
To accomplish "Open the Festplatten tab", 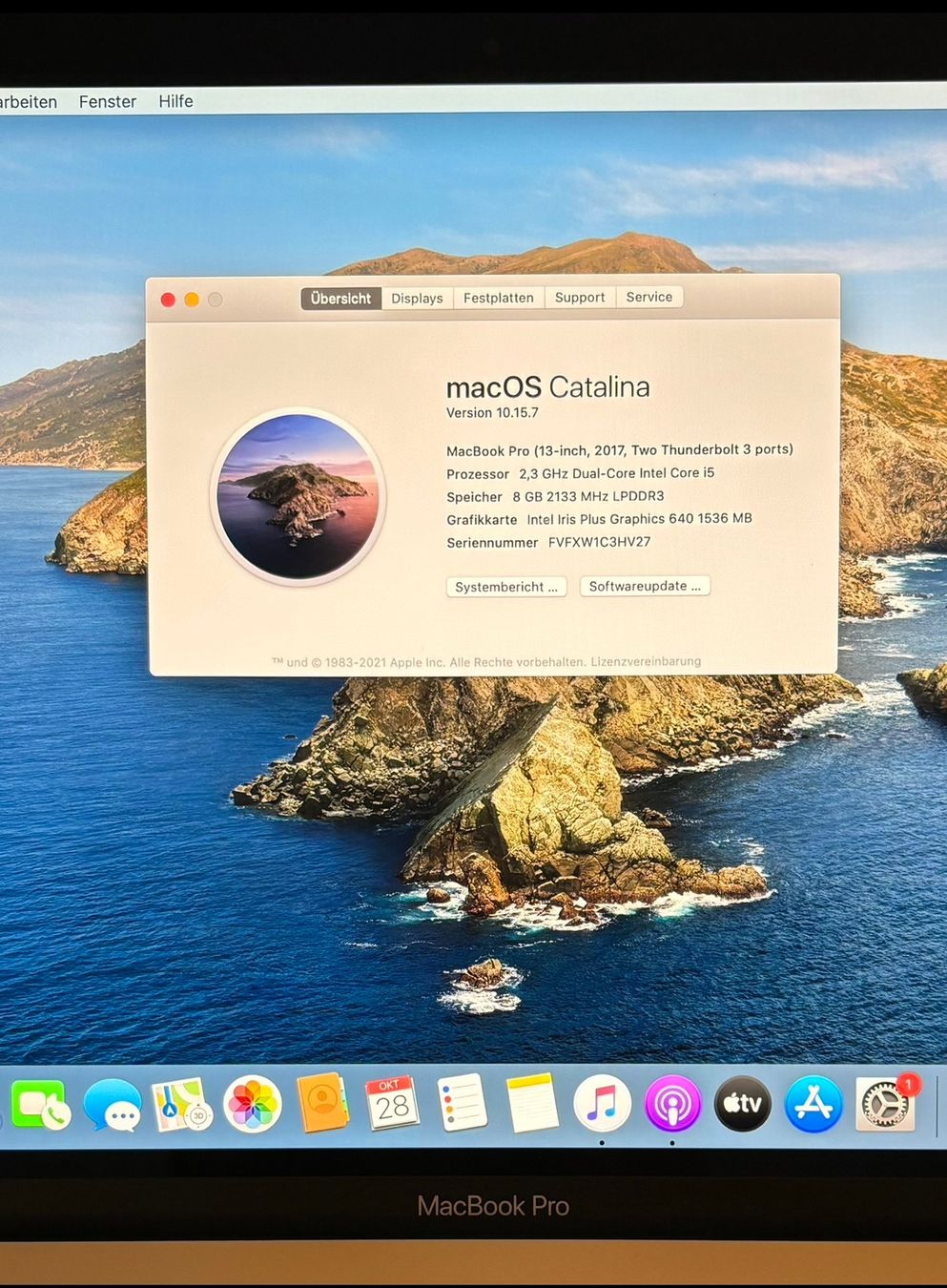I will (499, 298).
